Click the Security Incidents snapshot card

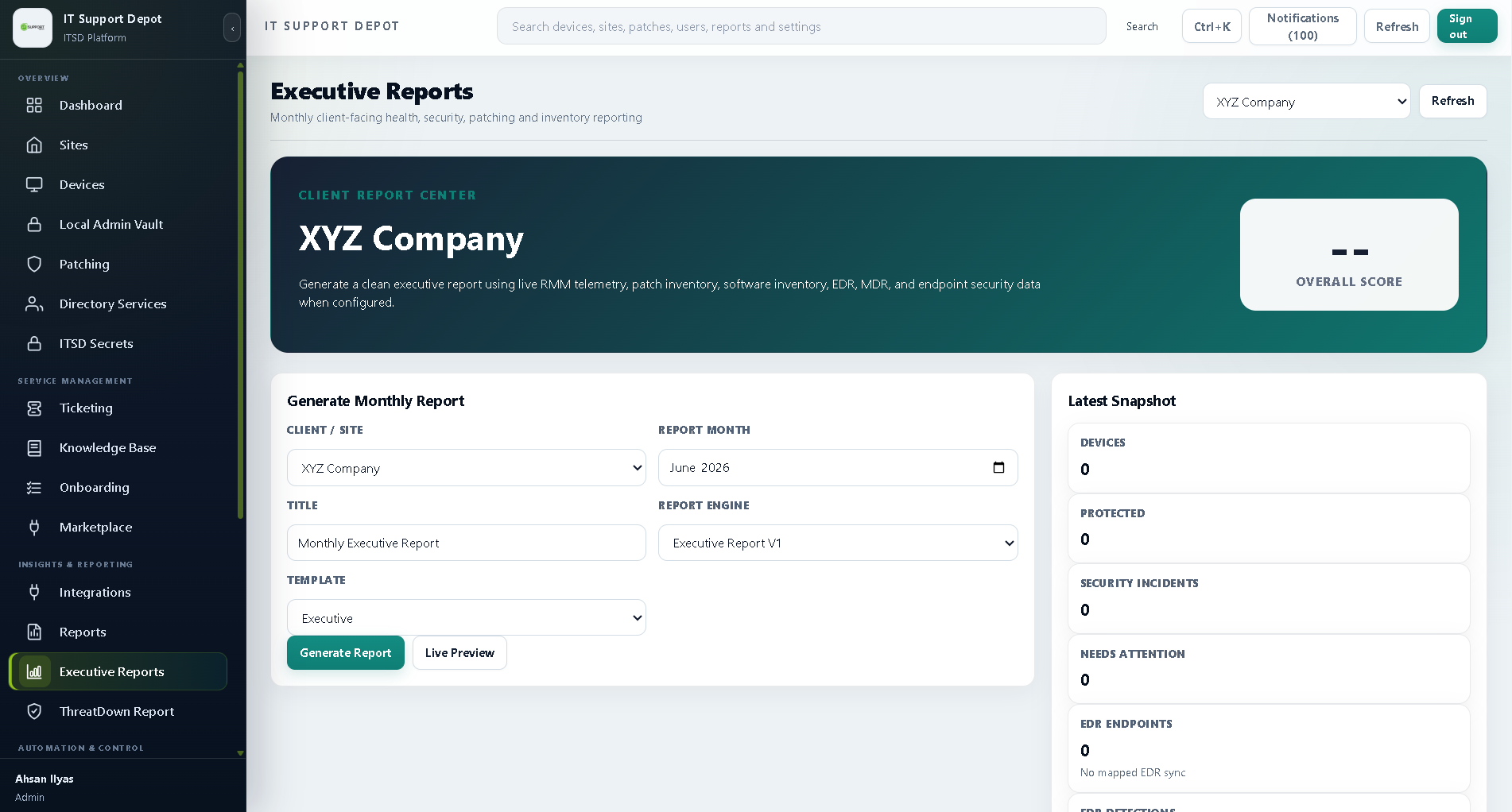pyautogui.click(x=1269, y=598)
